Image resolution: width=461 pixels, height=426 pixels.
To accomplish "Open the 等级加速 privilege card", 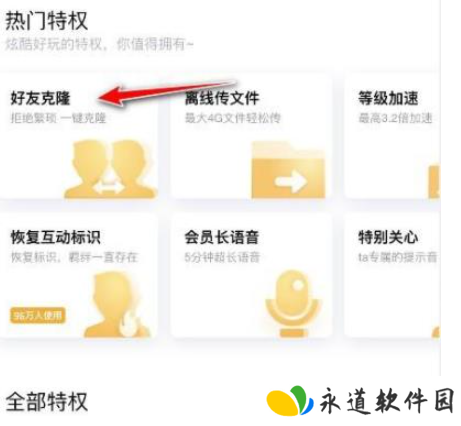I will click(x=393, y=137).
